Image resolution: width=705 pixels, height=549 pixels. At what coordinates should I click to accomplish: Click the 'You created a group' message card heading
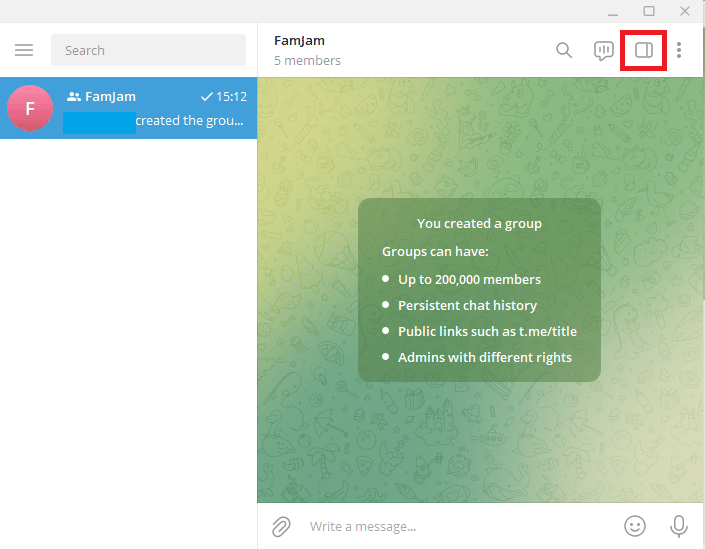click(x=479, y=223)
